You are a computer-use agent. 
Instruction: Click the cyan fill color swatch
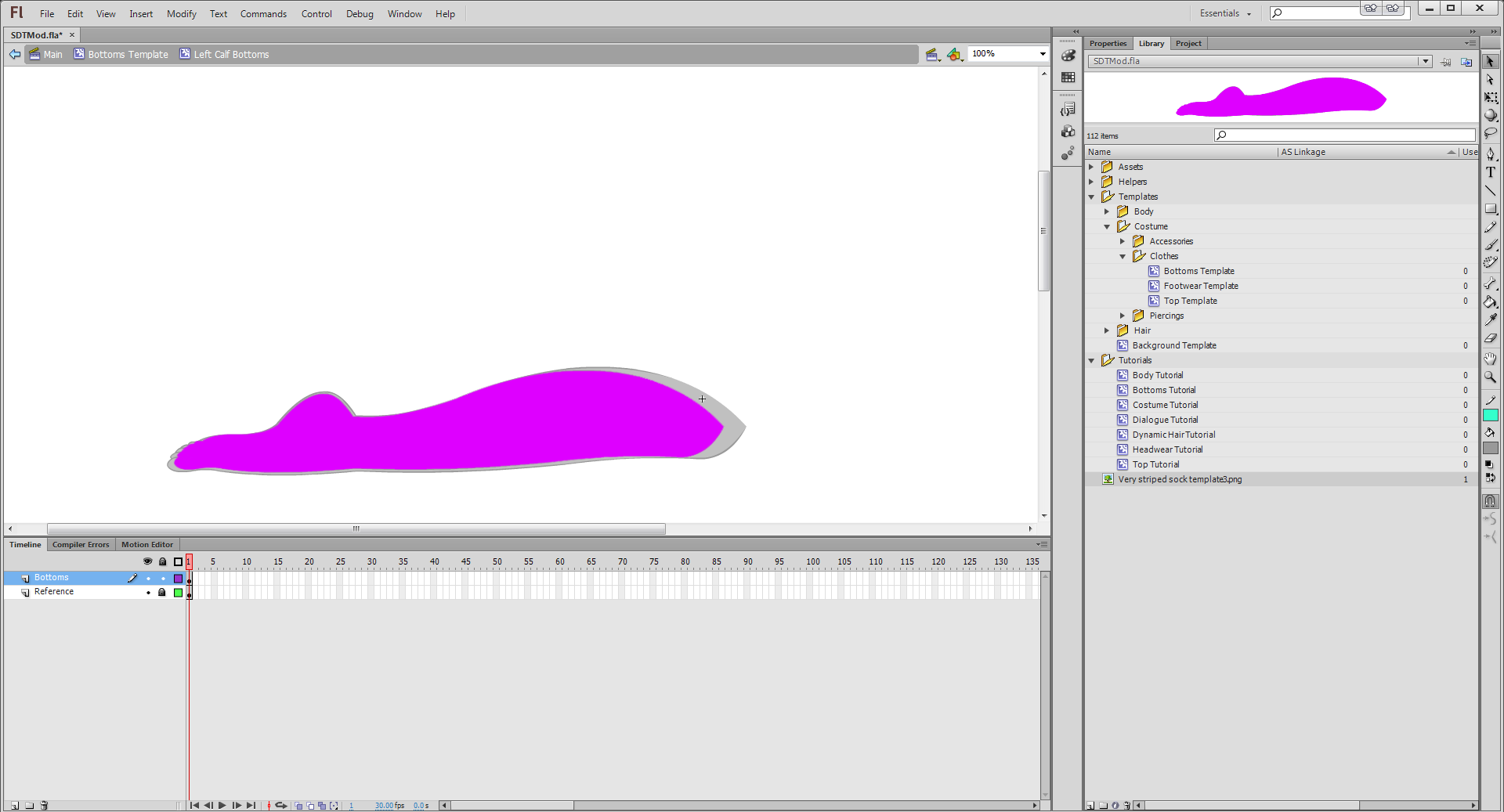pyautogui.click(x=1490, y=416)
